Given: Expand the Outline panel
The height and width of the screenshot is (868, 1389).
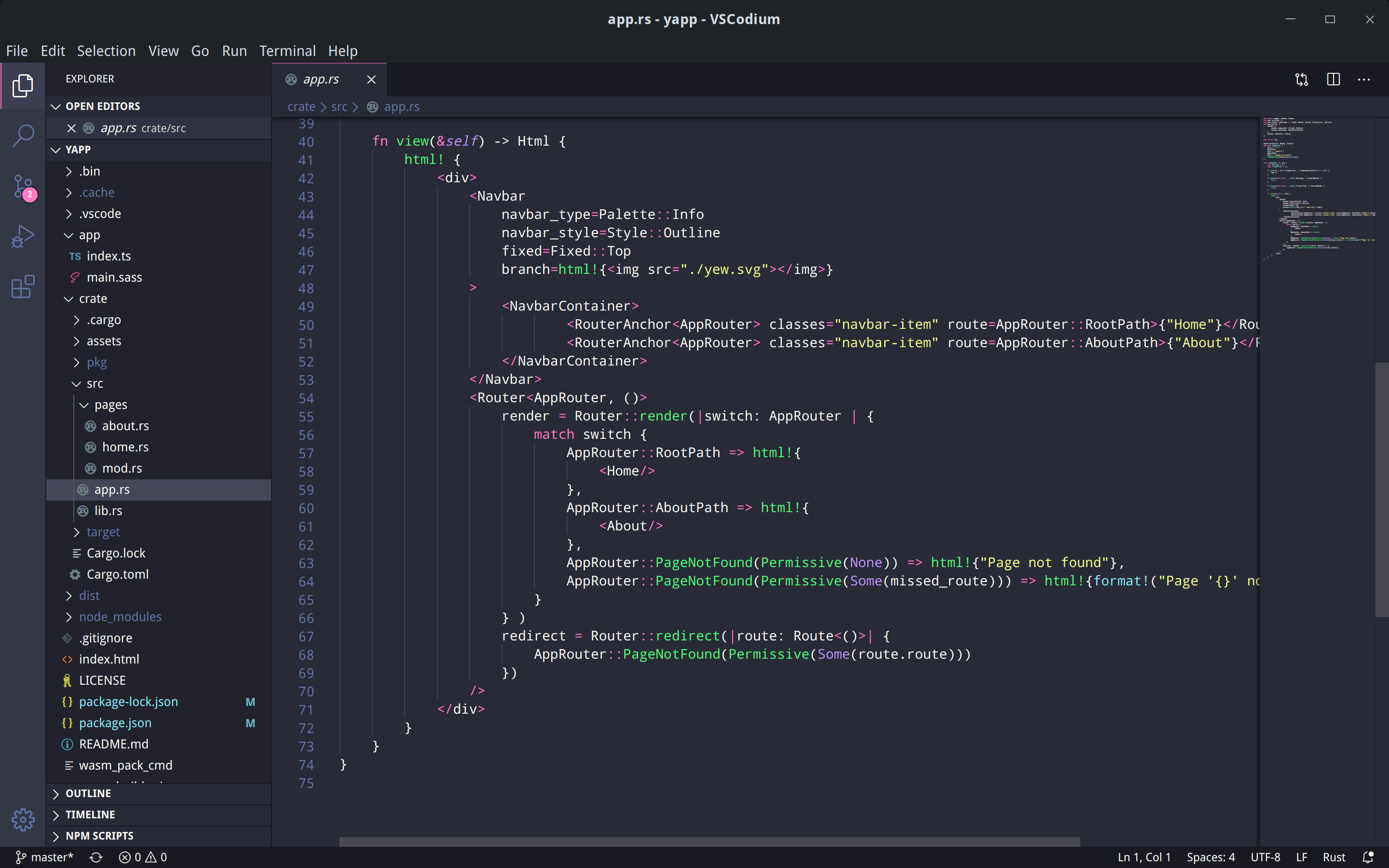Looking at the screenshot, I should 159,793.
